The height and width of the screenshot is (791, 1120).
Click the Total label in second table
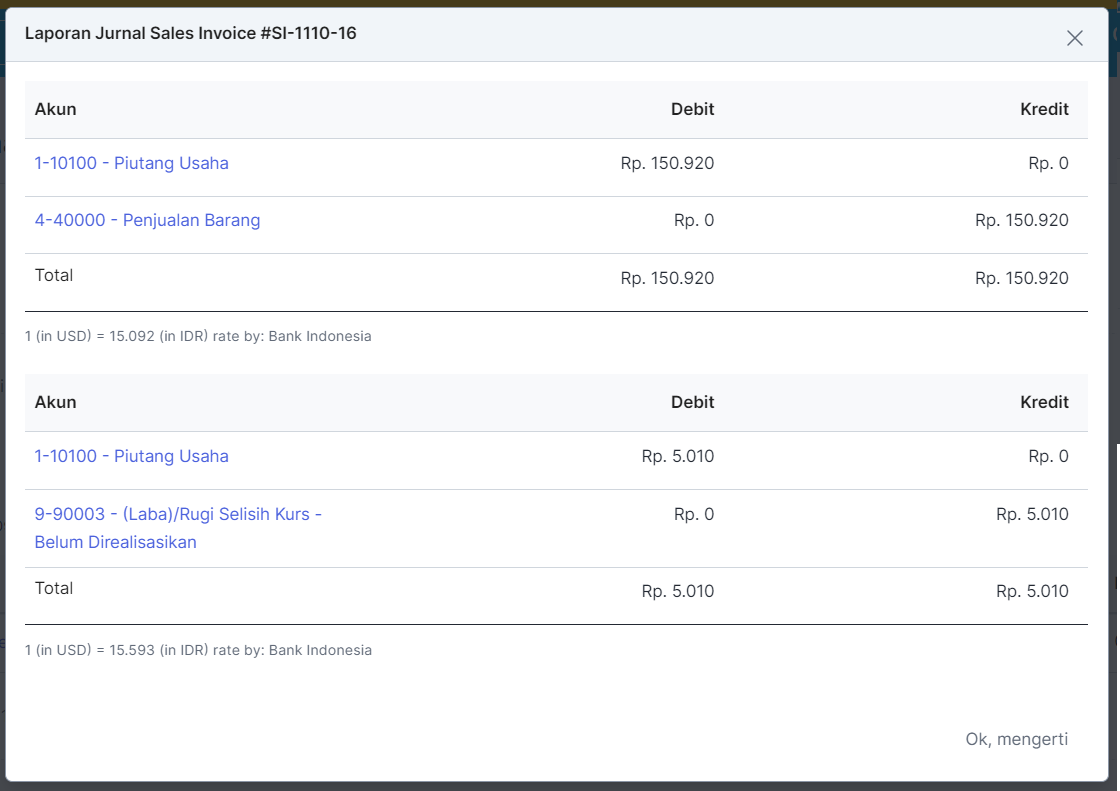54,588
